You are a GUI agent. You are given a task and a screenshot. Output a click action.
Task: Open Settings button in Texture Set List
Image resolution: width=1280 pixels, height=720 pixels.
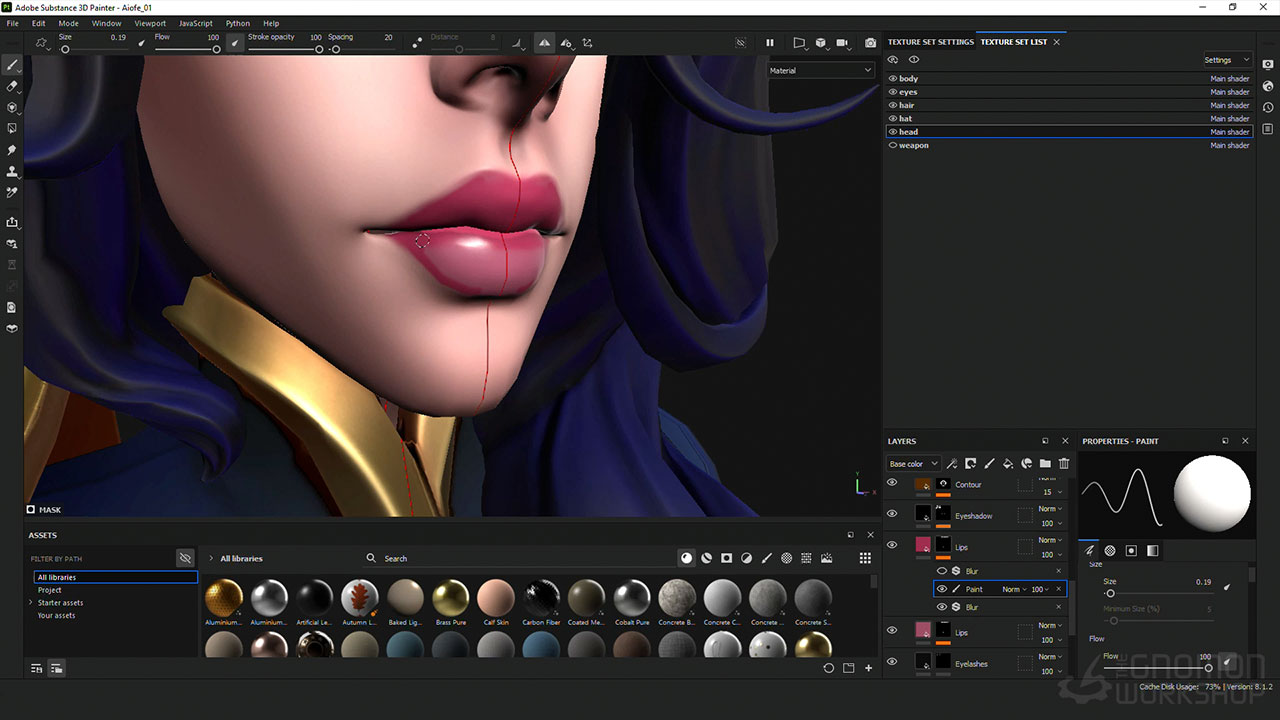point(1226,60)
